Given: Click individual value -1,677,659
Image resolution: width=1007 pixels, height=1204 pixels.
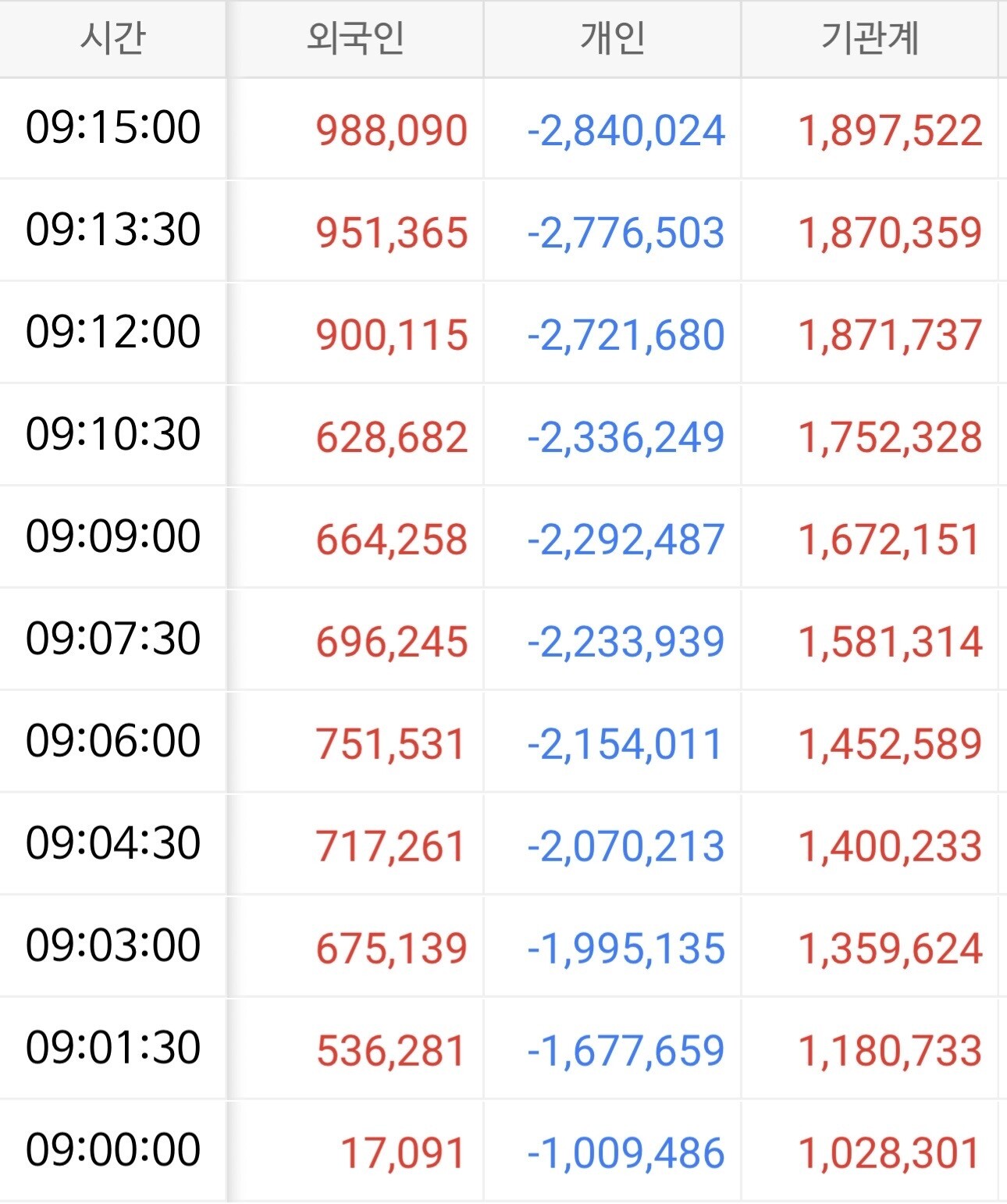Looking at the screenshot, I should coord(626,1051).
